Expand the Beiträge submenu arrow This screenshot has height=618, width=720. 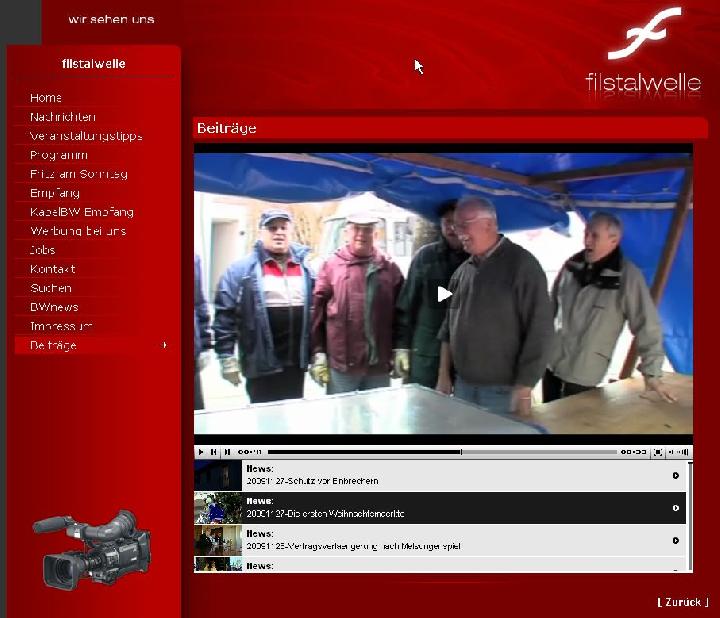pyautogui.click(x=165, y=345)
